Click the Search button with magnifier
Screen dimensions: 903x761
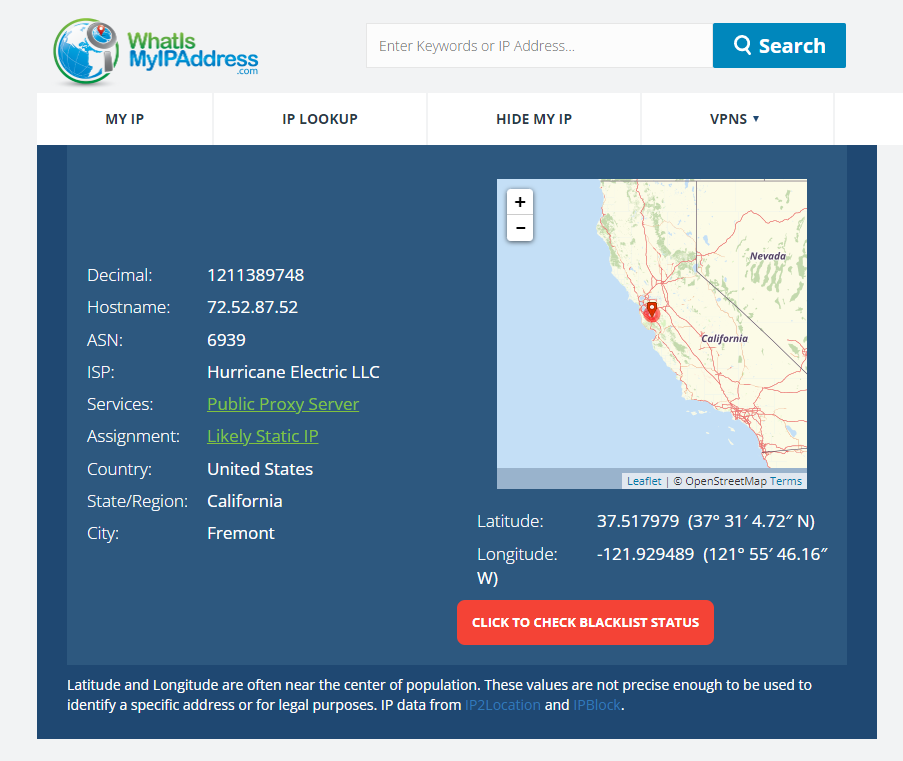(x=779, y=46)
